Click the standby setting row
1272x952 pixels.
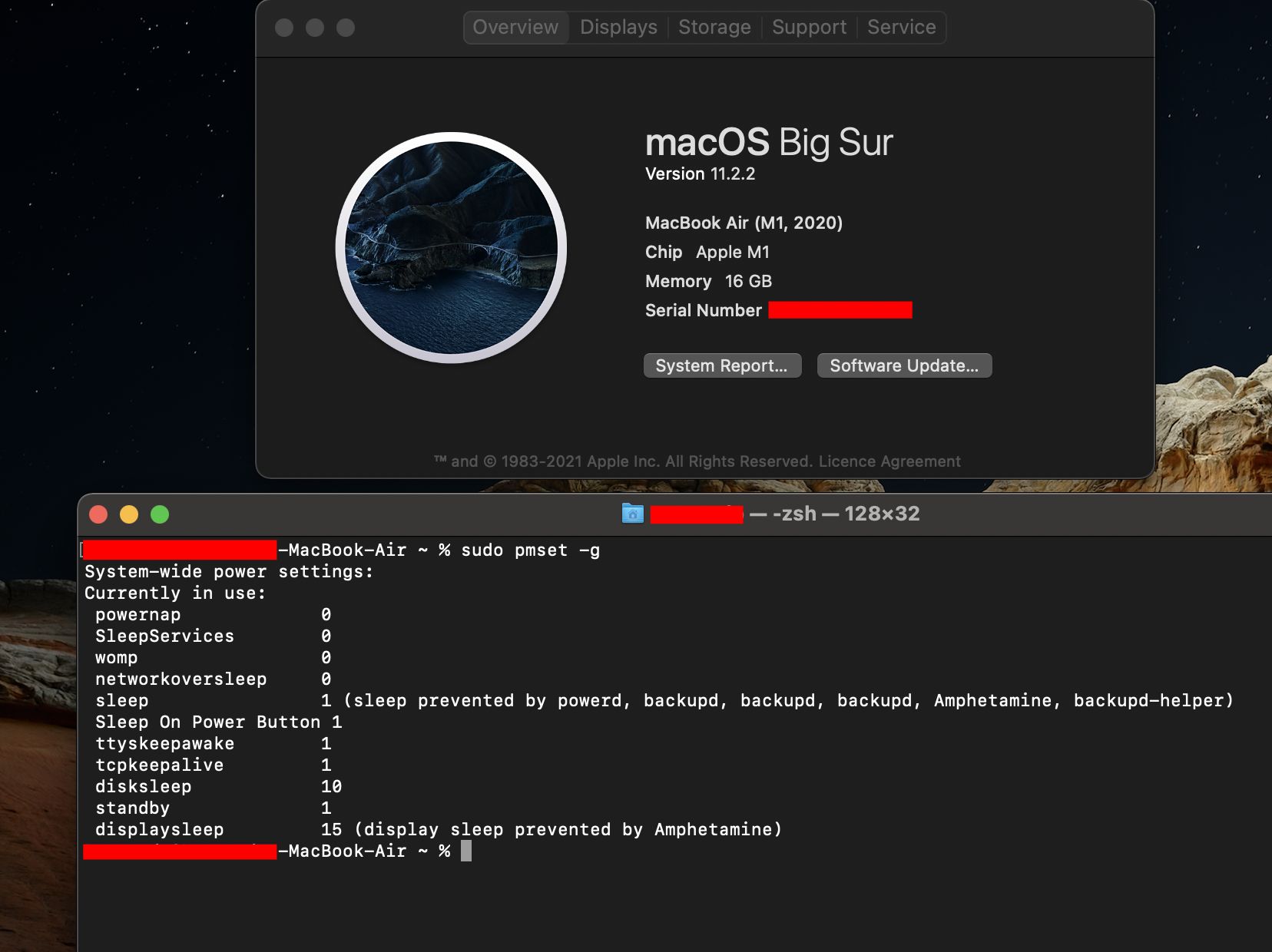214,808
